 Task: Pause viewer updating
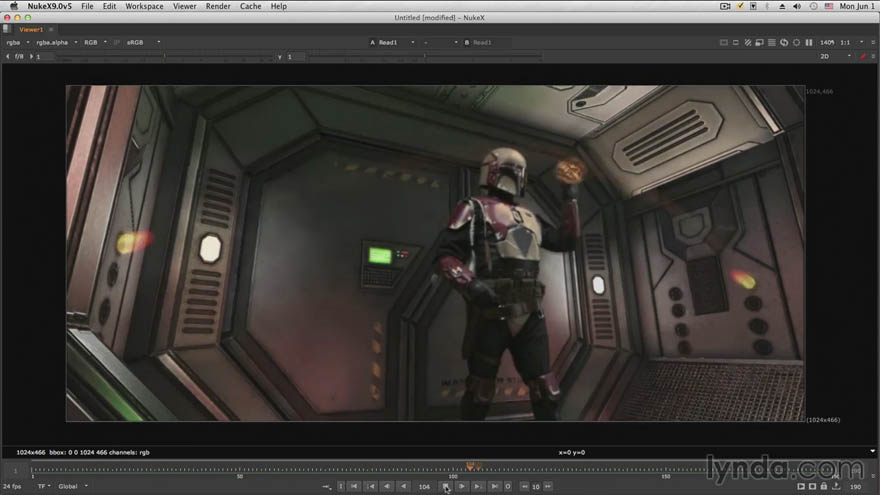click(x=809, y=42)
